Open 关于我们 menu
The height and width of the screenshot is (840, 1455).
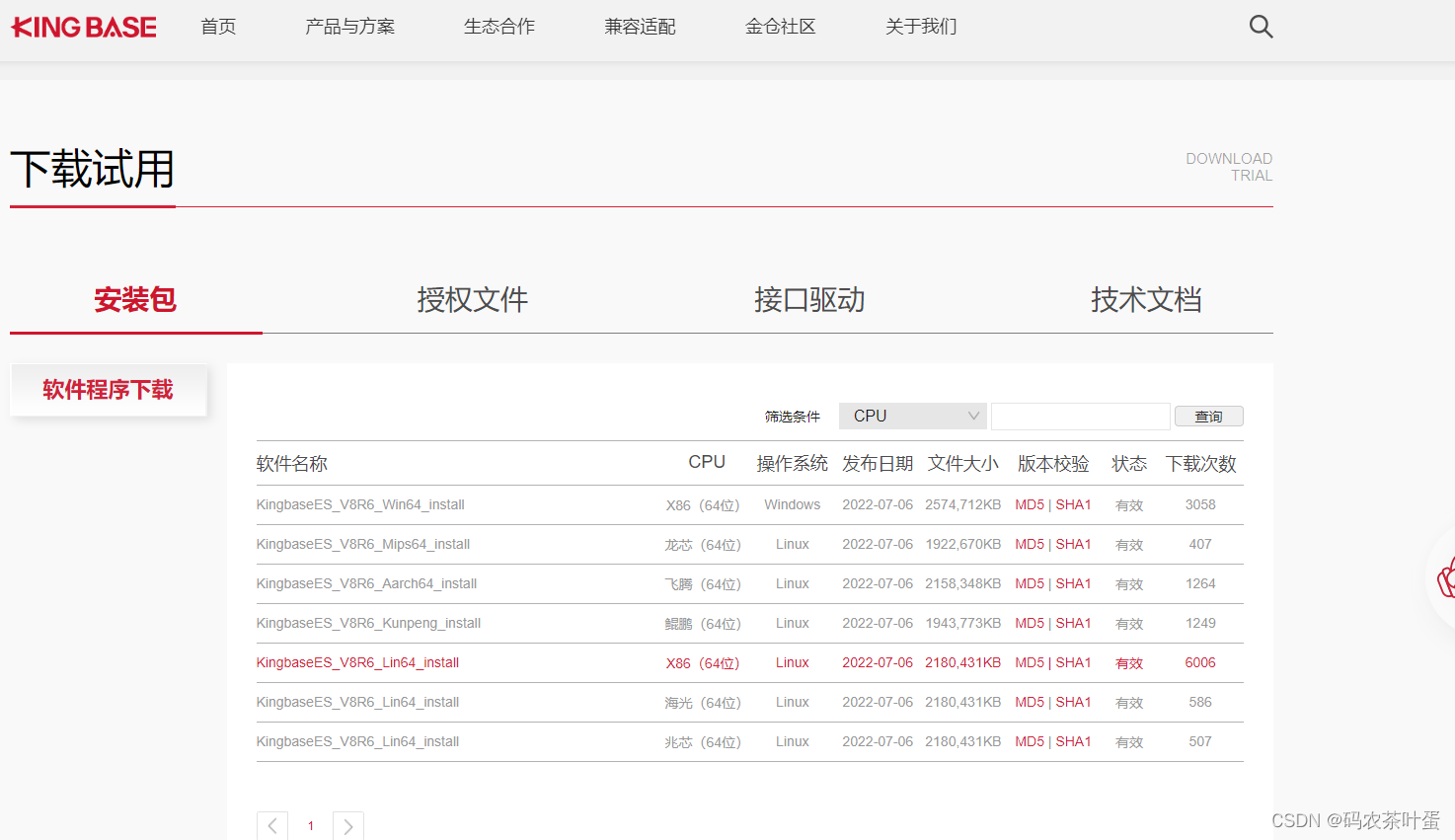coord(921,27)
